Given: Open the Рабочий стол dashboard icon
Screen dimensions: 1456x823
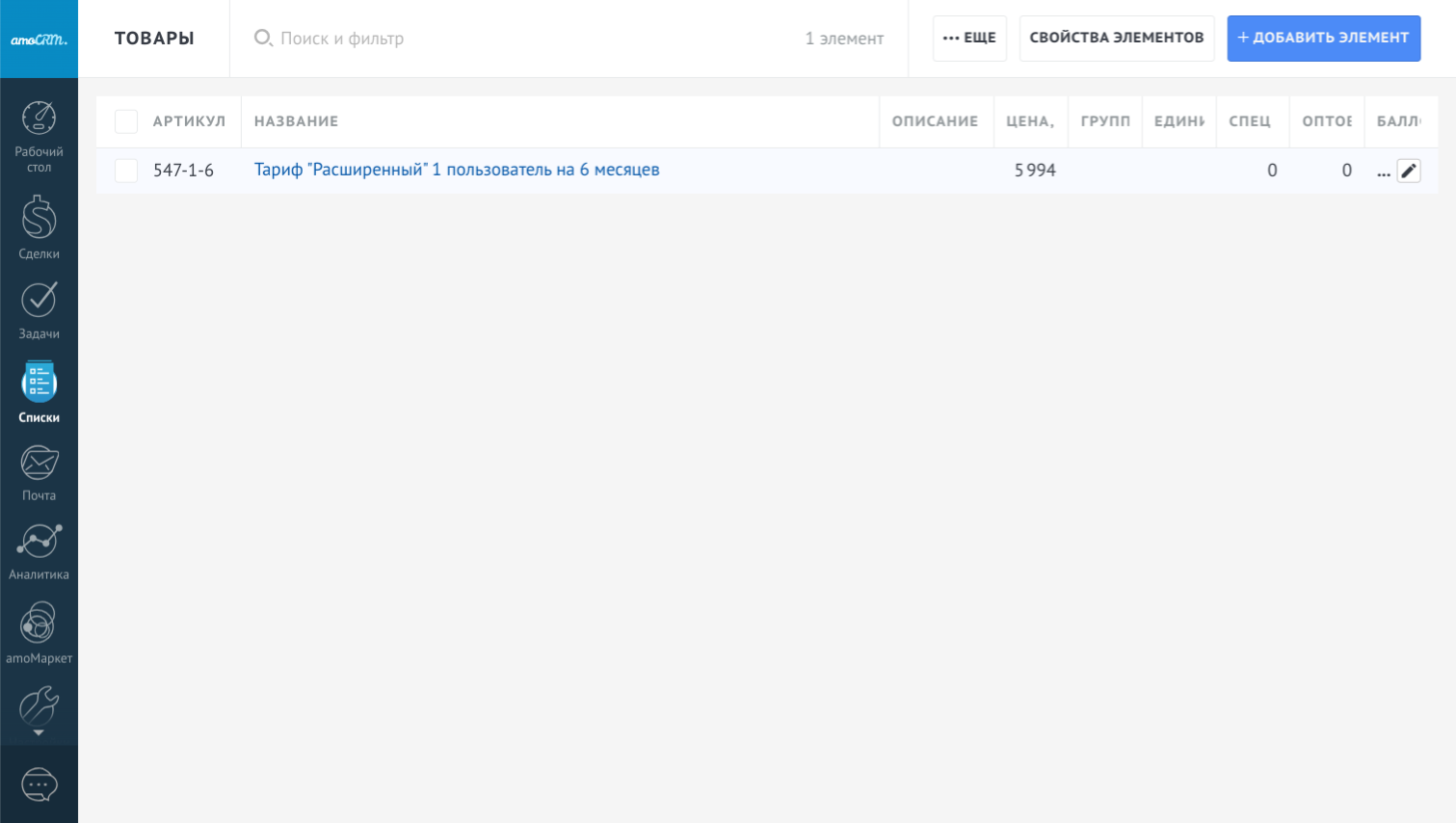Looking at the screenshot, I should [x=39, y=119].
